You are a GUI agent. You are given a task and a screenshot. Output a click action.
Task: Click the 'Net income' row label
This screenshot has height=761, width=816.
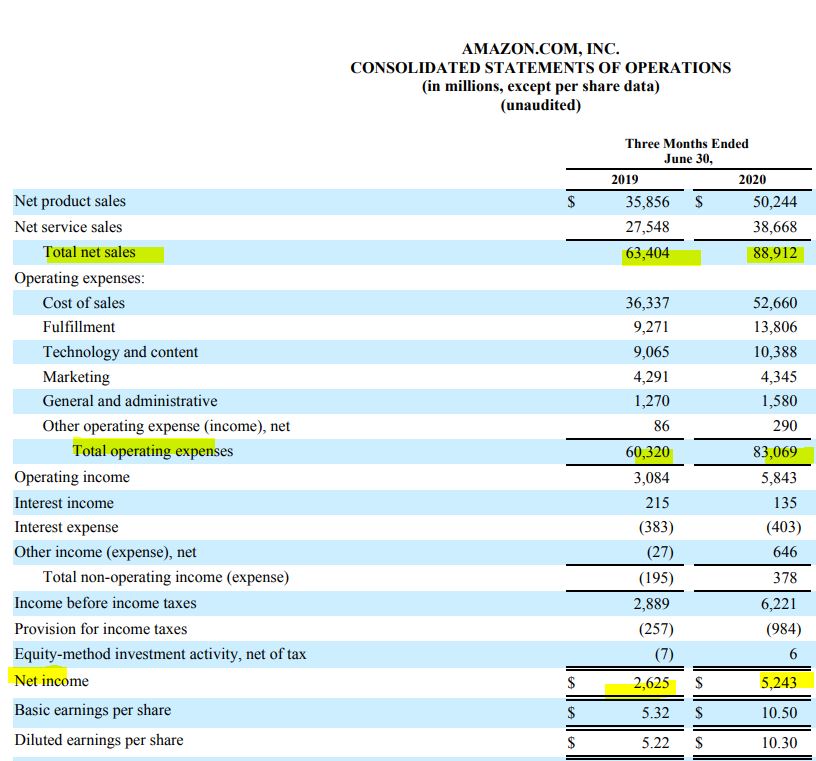coord(52,681)
